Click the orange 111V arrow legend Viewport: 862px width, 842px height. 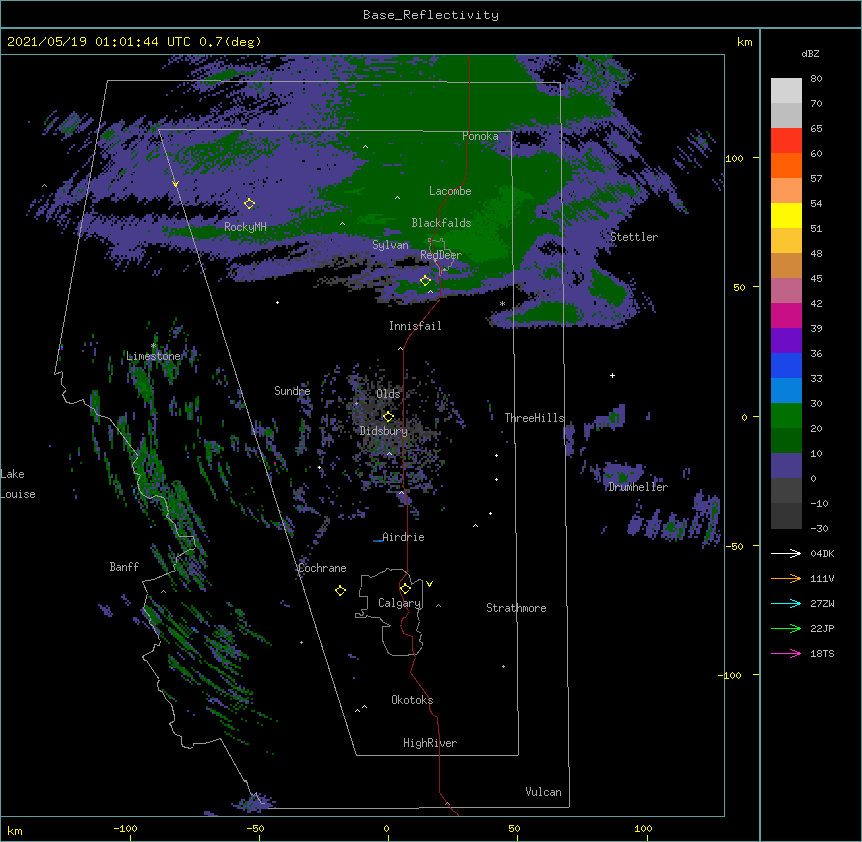click(786, 578)
